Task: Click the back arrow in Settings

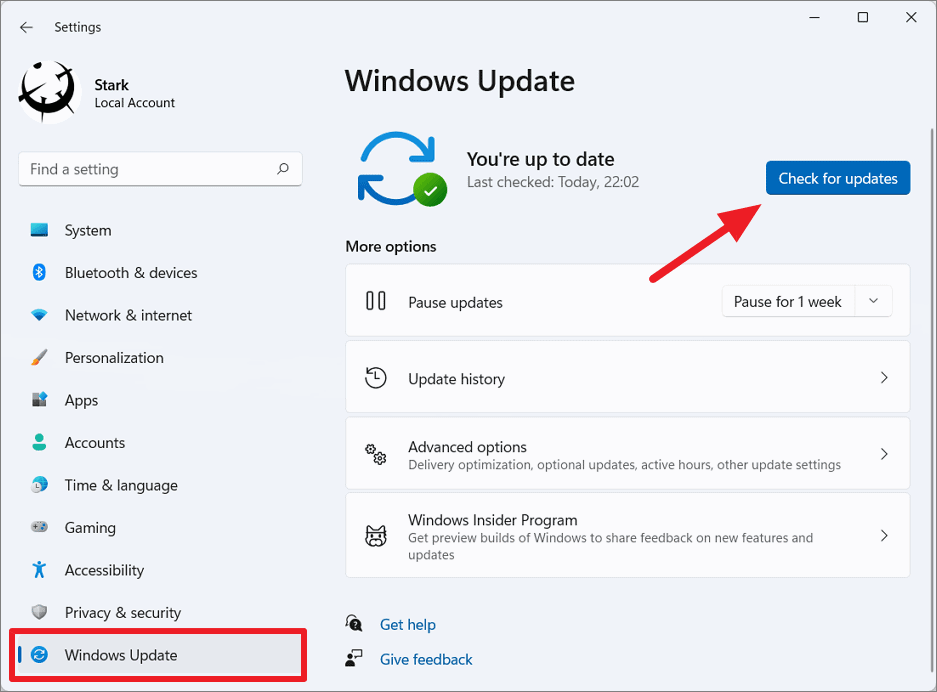Action: click(26, 27)
